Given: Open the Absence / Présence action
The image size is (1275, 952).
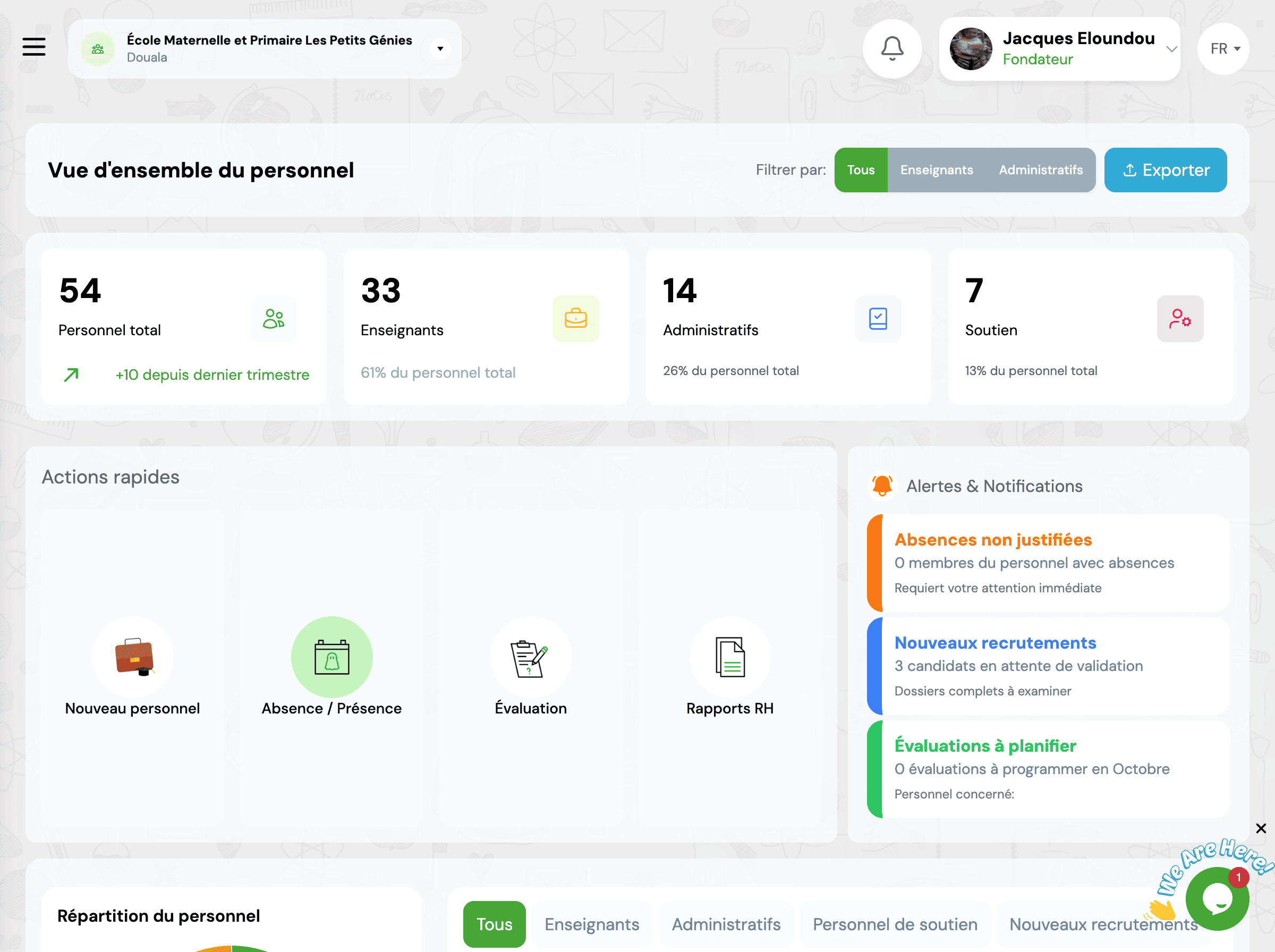Looking at the screenshot, I should point(331,657).
